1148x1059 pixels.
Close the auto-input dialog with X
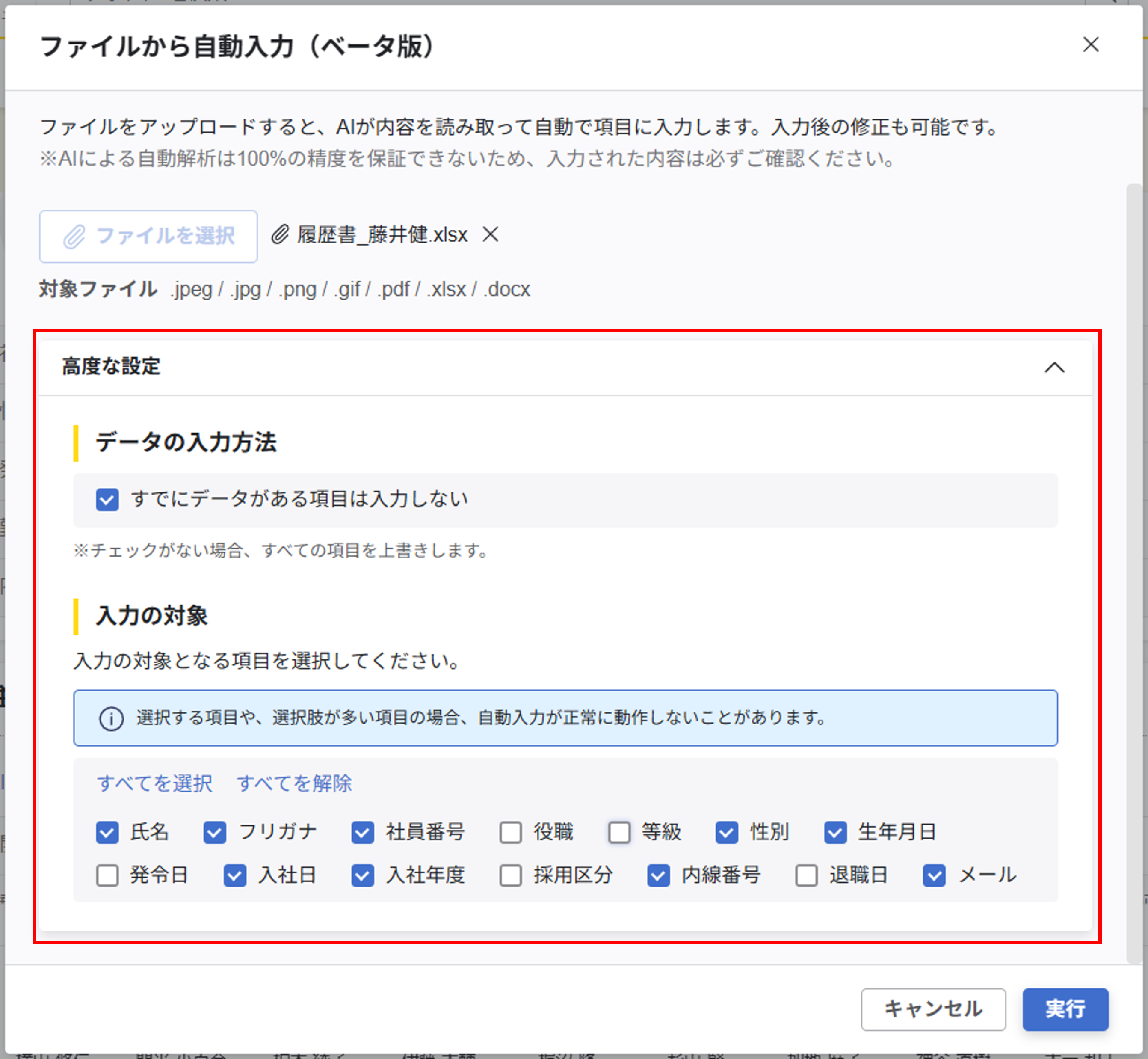pos(1090,44)
